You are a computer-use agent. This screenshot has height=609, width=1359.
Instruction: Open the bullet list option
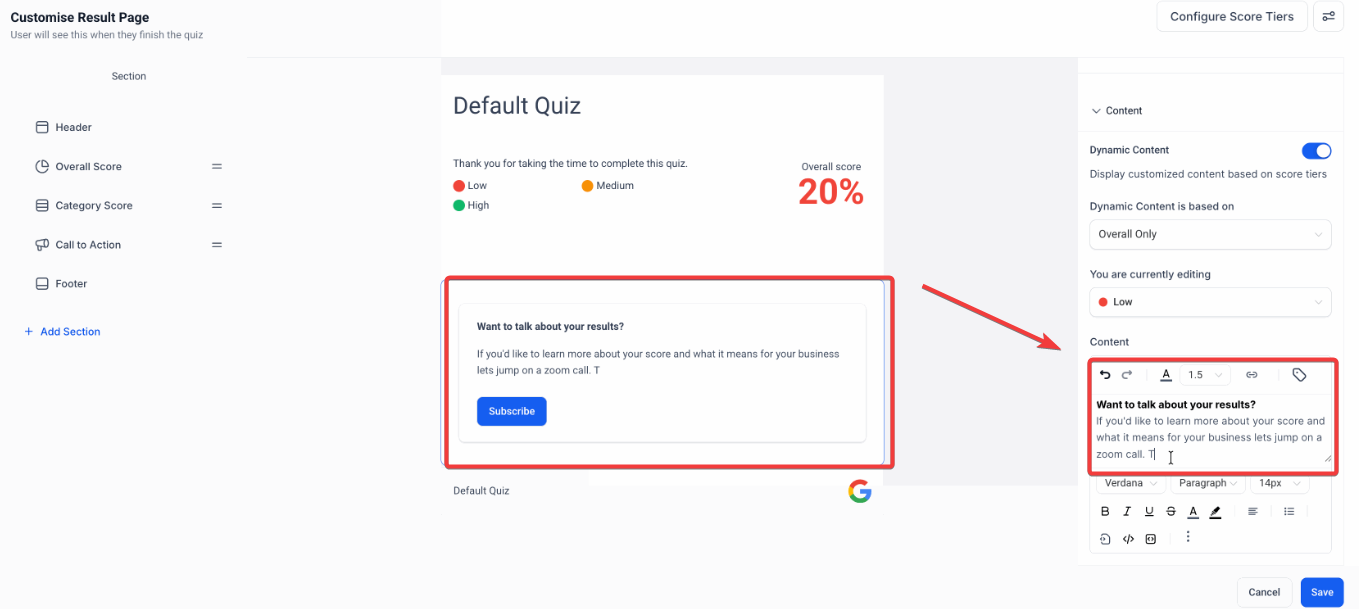pyautogui.click(x=1289, y=511)
